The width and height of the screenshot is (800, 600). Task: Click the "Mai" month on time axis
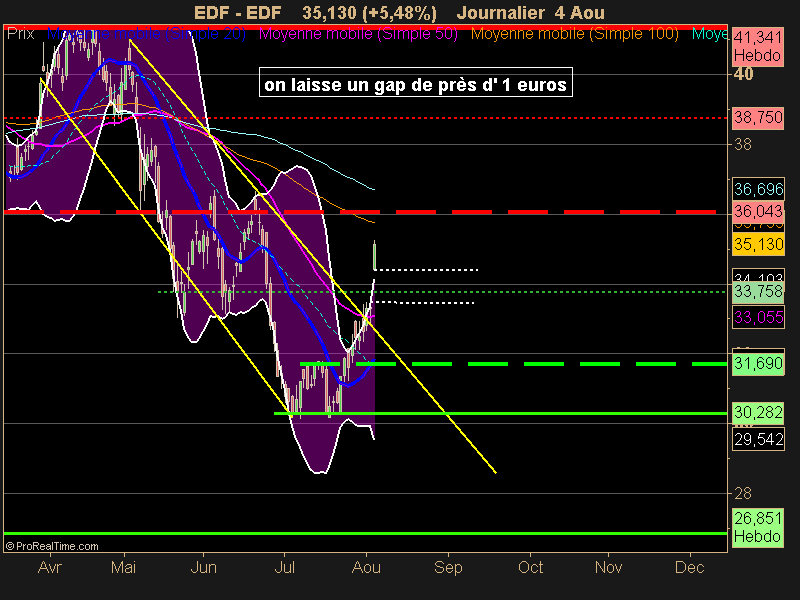pyautogui.click(x=123, y=567)
